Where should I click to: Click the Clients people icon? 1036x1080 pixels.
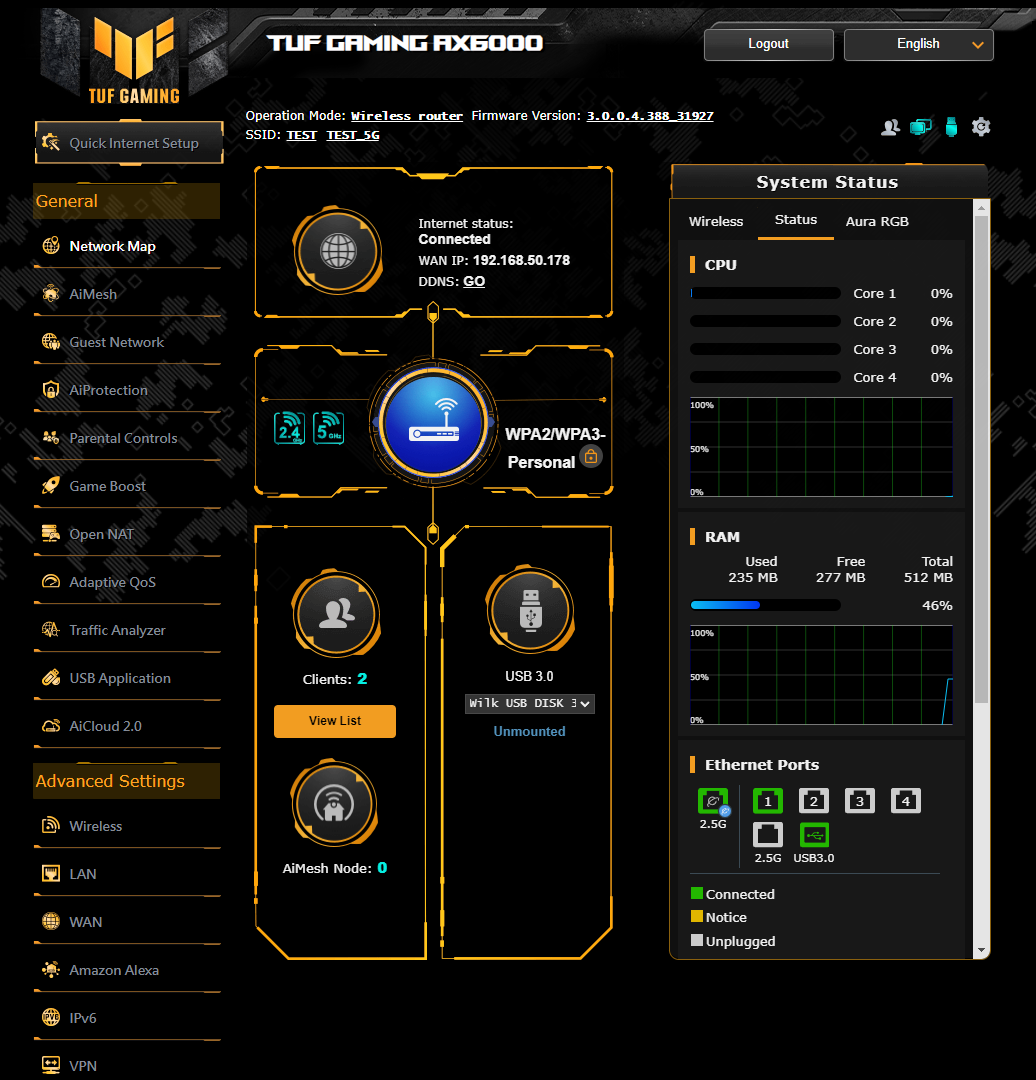(336, 612)
